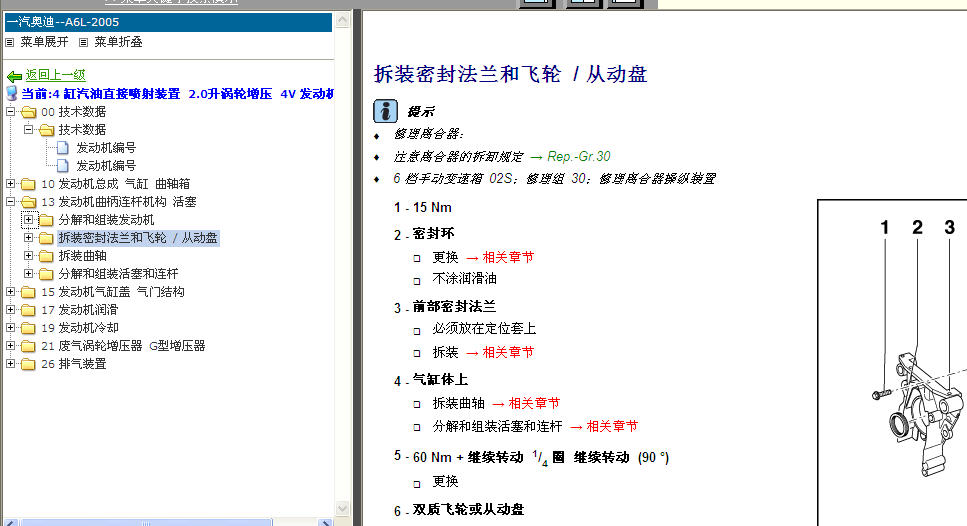Click the 菜单折叠 collapse-menu icon
The image size is (967, 526).
click(83, 43)
